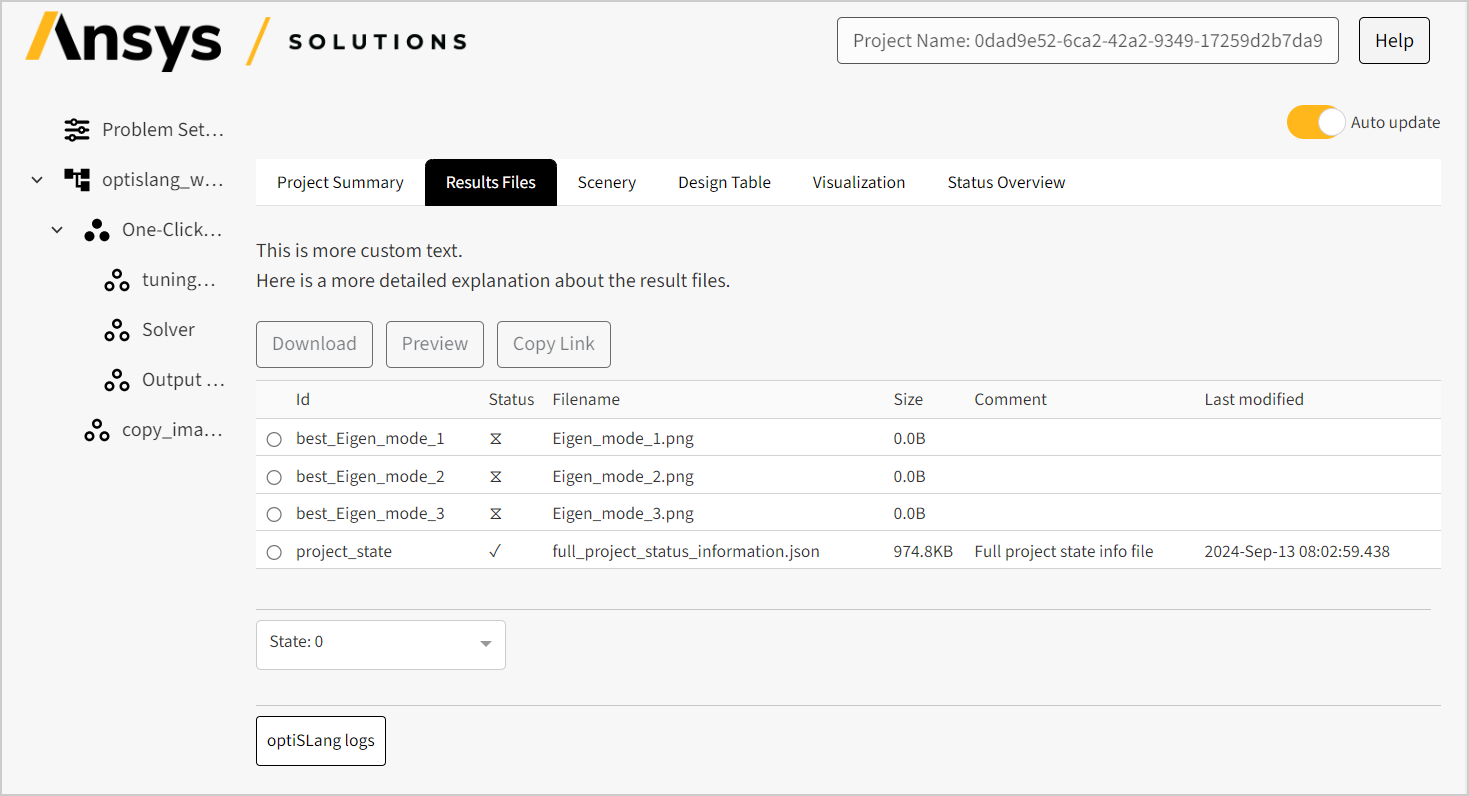Viewport: 1469px width, 796px height.
Task: Click the Copy Link button
Action: (554, 344)
